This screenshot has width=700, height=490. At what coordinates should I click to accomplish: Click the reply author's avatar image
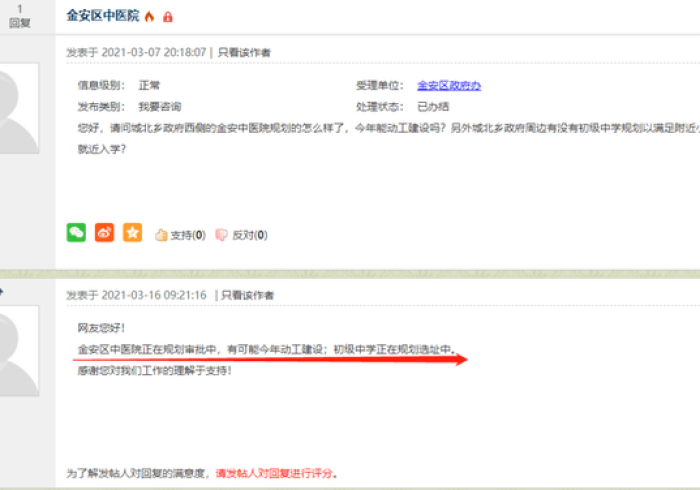point(19,351)
